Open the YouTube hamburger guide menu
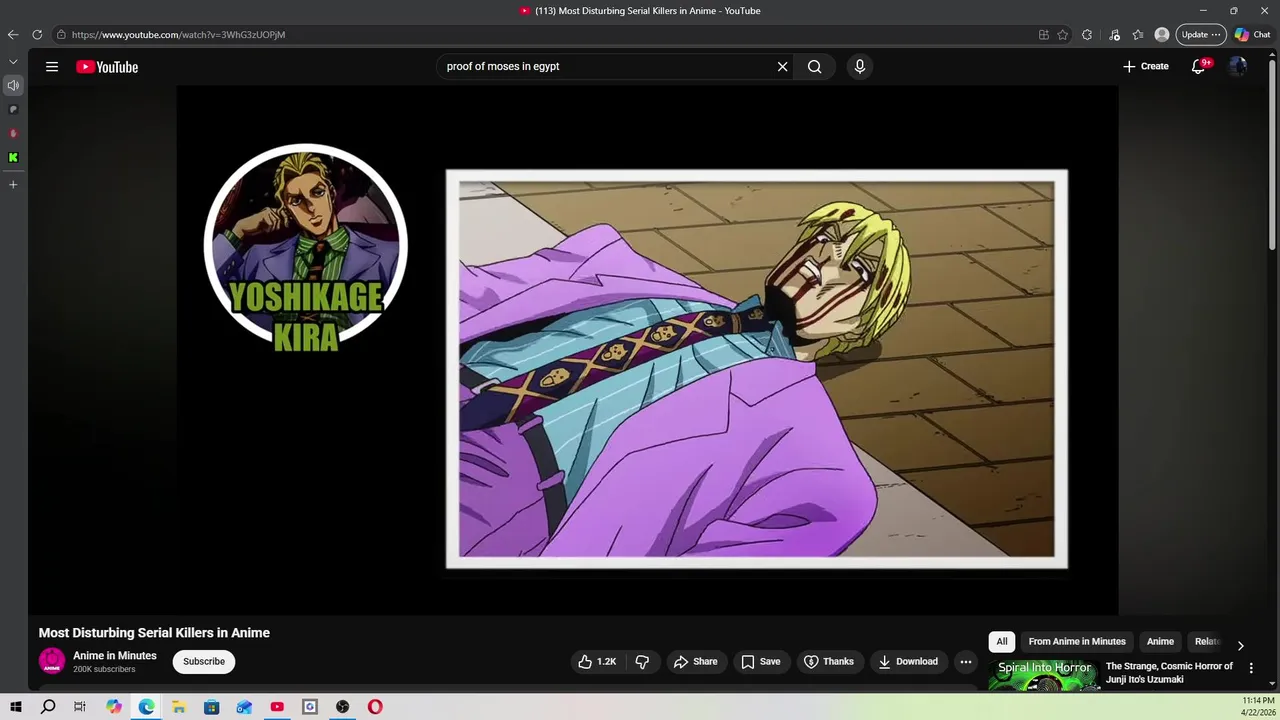This screenshot has height=720, width=1280. (x=52, y=67)
